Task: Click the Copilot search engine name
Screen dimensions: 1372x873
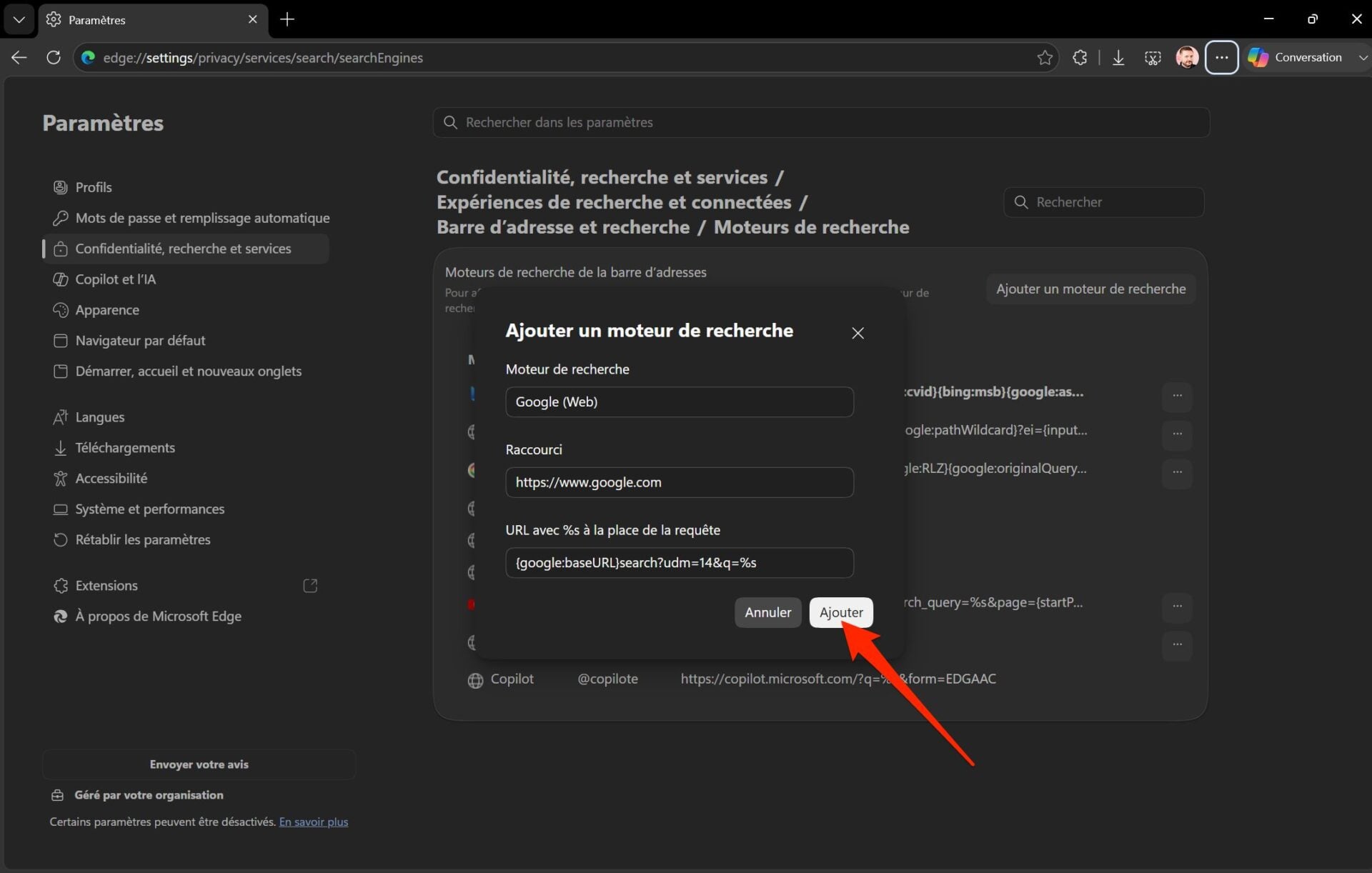Action: [x=512, y=679]
